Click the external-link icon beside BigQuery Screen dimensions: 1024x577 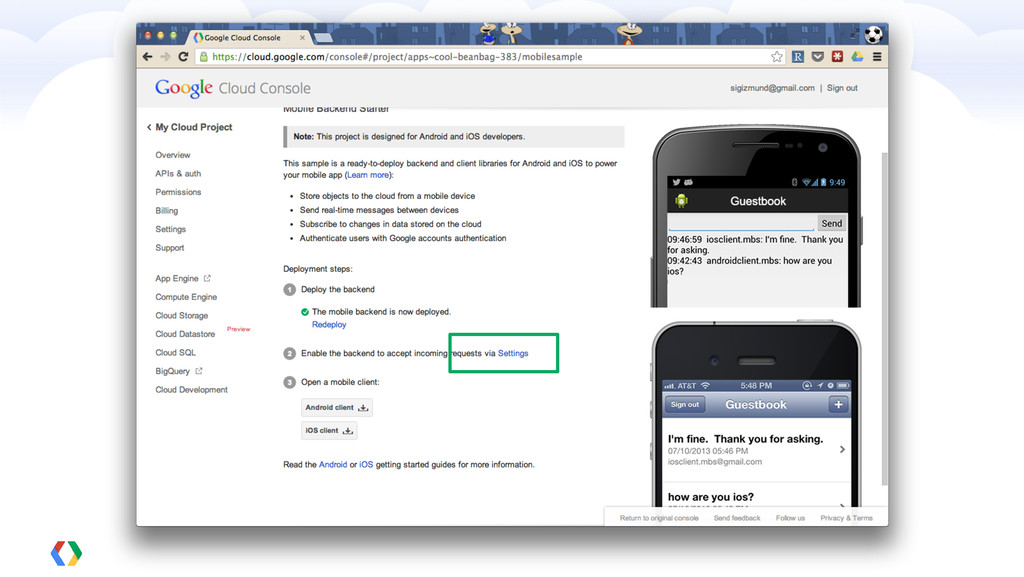[x=199, y=371]
